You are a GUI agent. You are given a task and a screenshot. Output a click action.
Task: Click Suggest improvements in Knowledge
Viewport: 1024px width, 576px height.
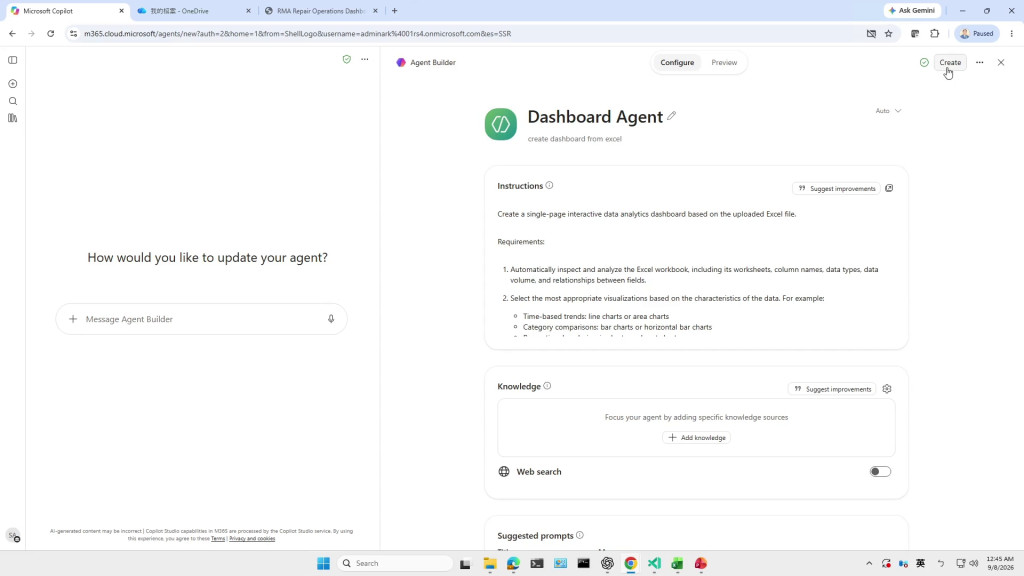[832, 389]
